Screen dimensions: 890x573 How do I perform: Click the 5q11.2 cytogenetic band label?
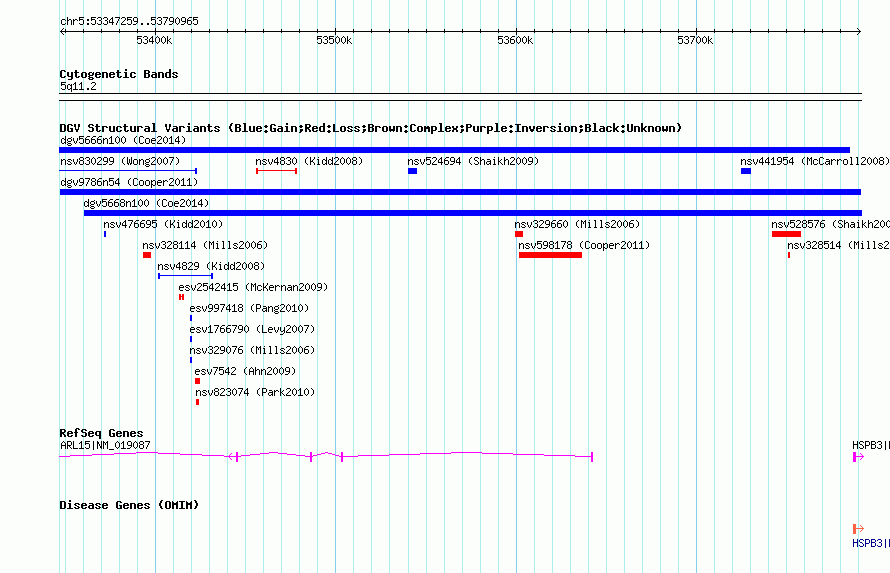pos(78,86)
